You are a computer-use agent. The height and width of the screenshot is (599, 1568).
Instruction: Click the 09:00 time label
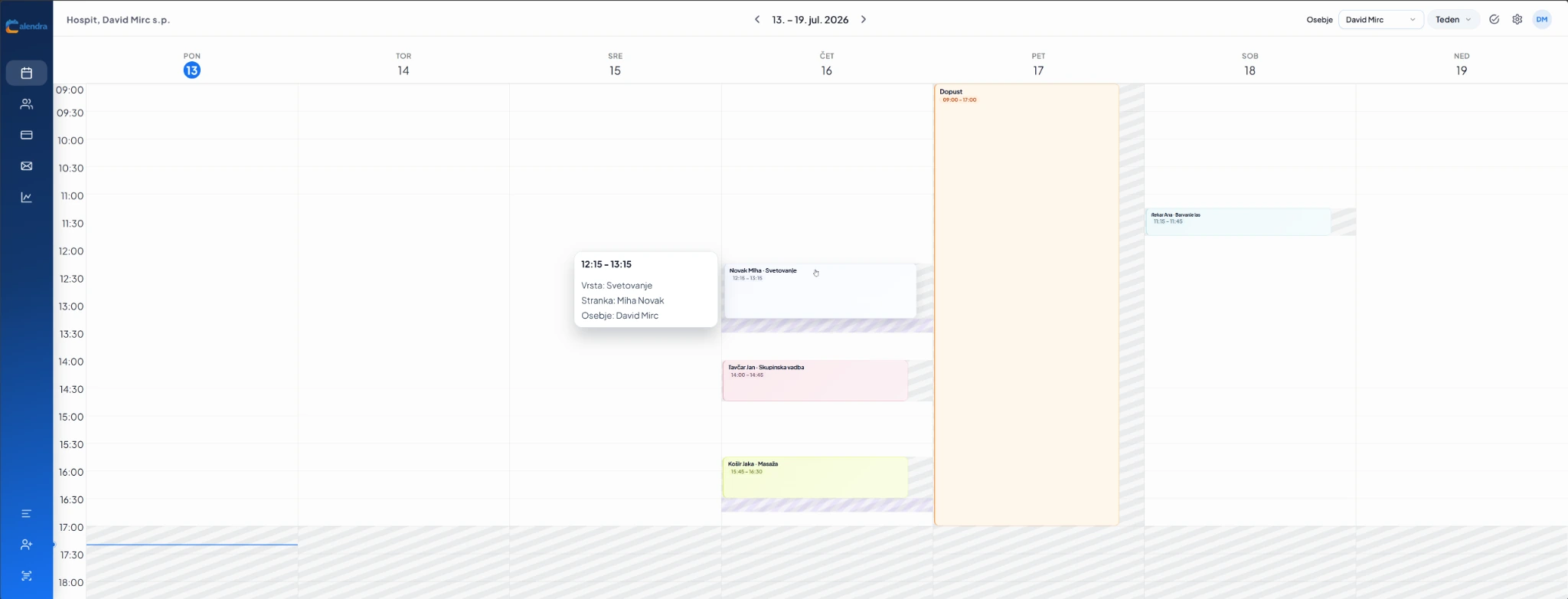[70, 90]
